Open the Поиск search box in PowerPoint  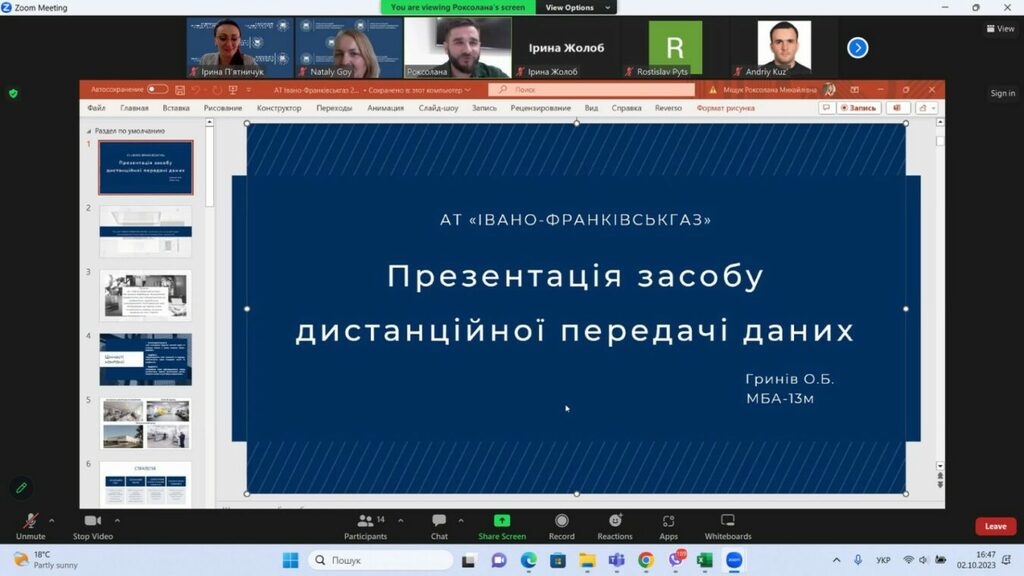click(591, 89)
